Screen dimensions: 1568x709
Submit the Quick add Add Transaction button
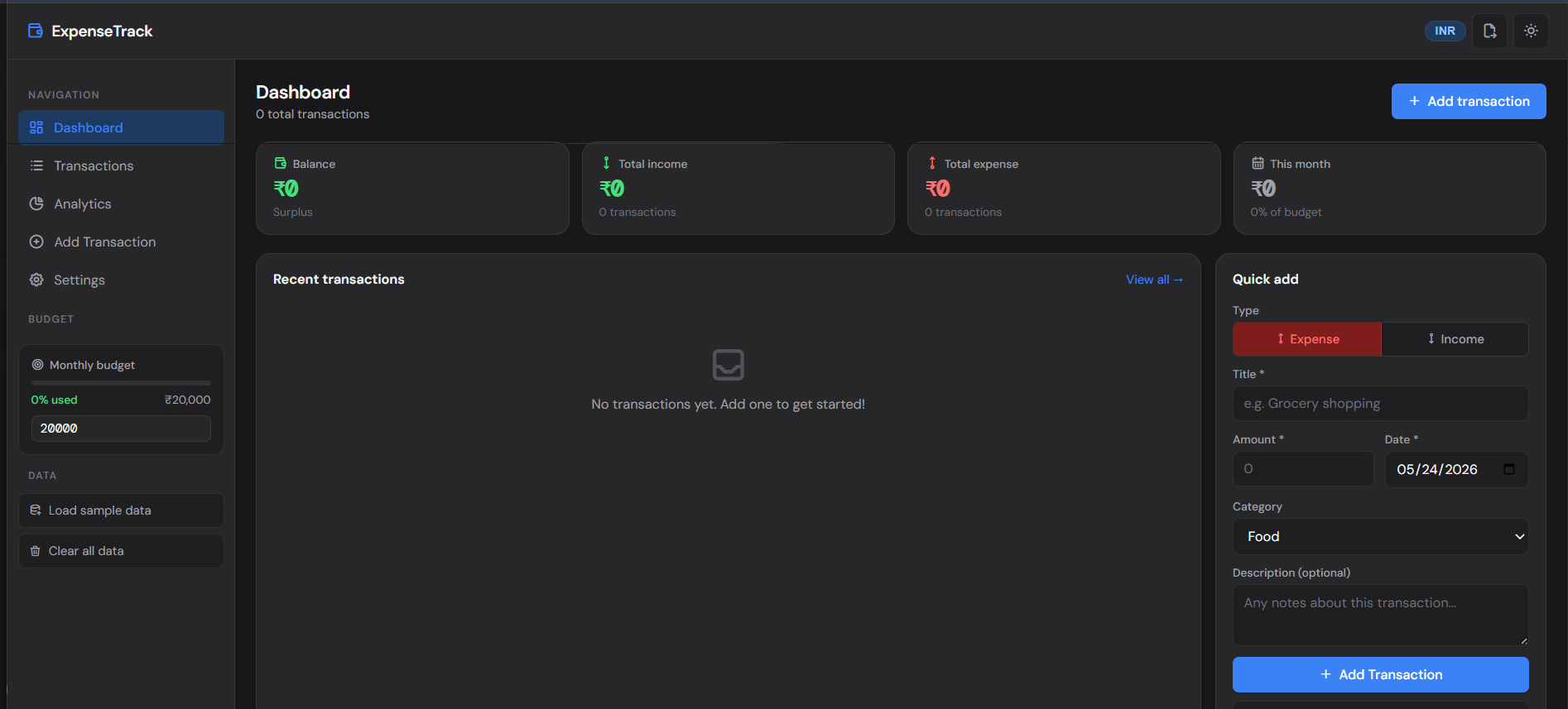[x=1380, y=675]
